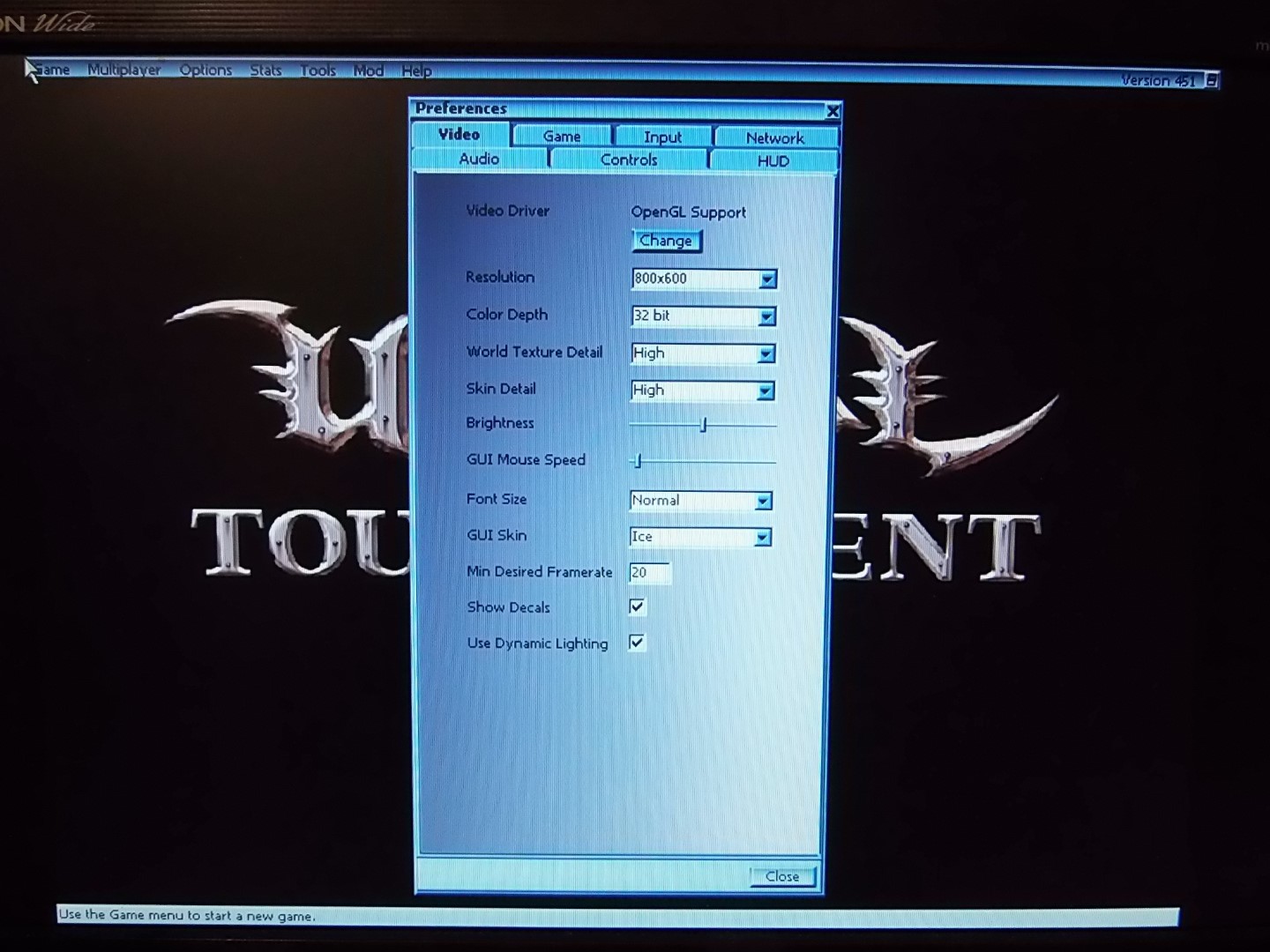Click the status bar hint text
This screenshot has height=952, width=1270.
point(186,915)
